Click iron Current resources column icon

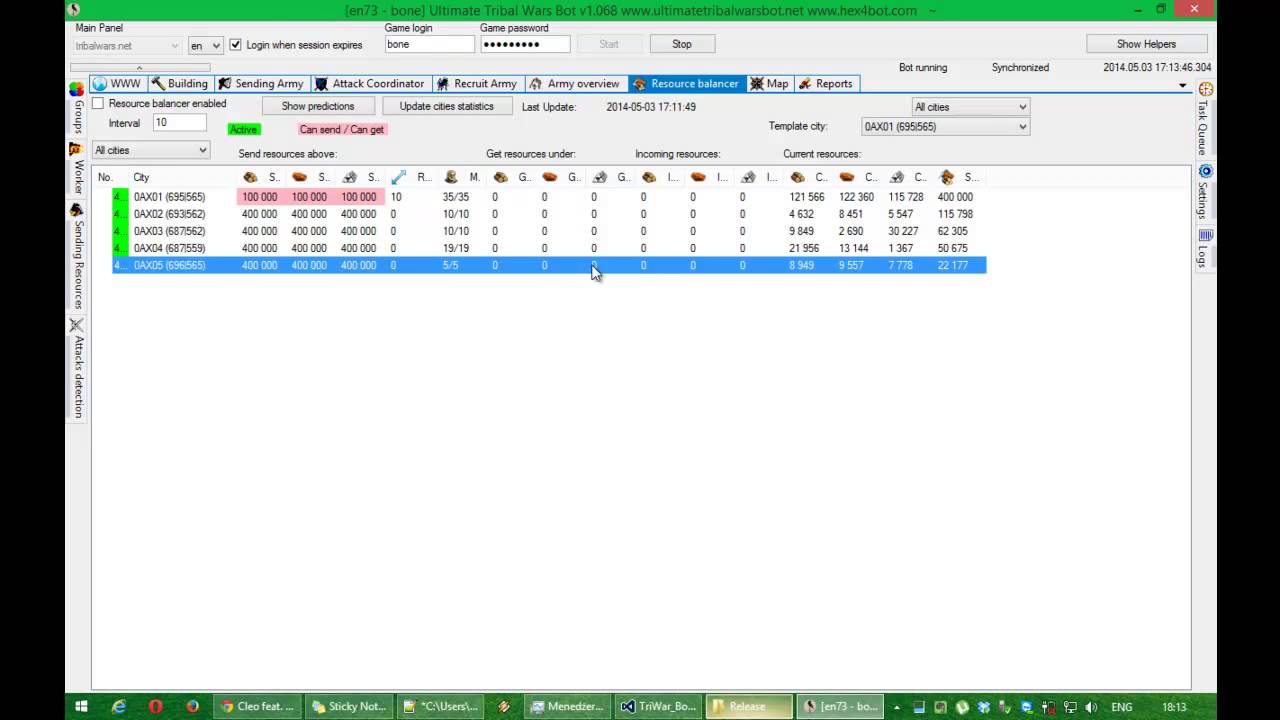tap(897, 177)
